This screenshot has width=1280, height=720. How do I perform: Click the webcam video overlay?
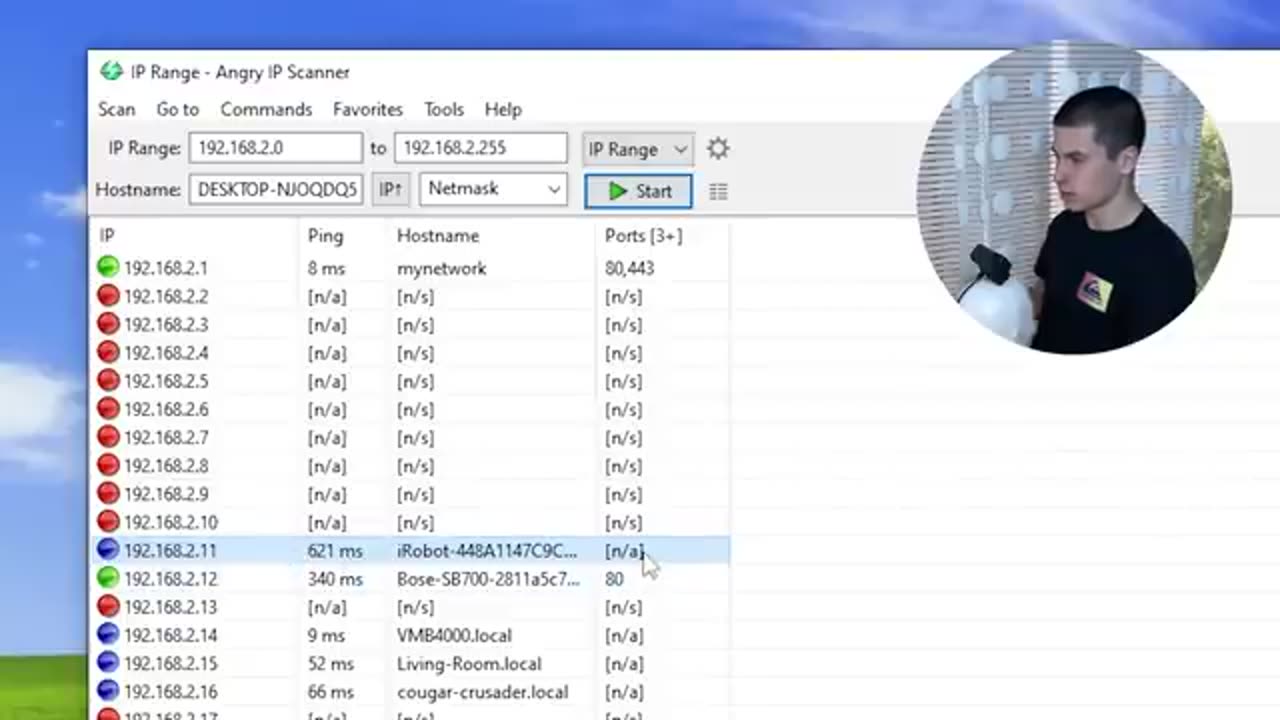tap(1073, 197)
